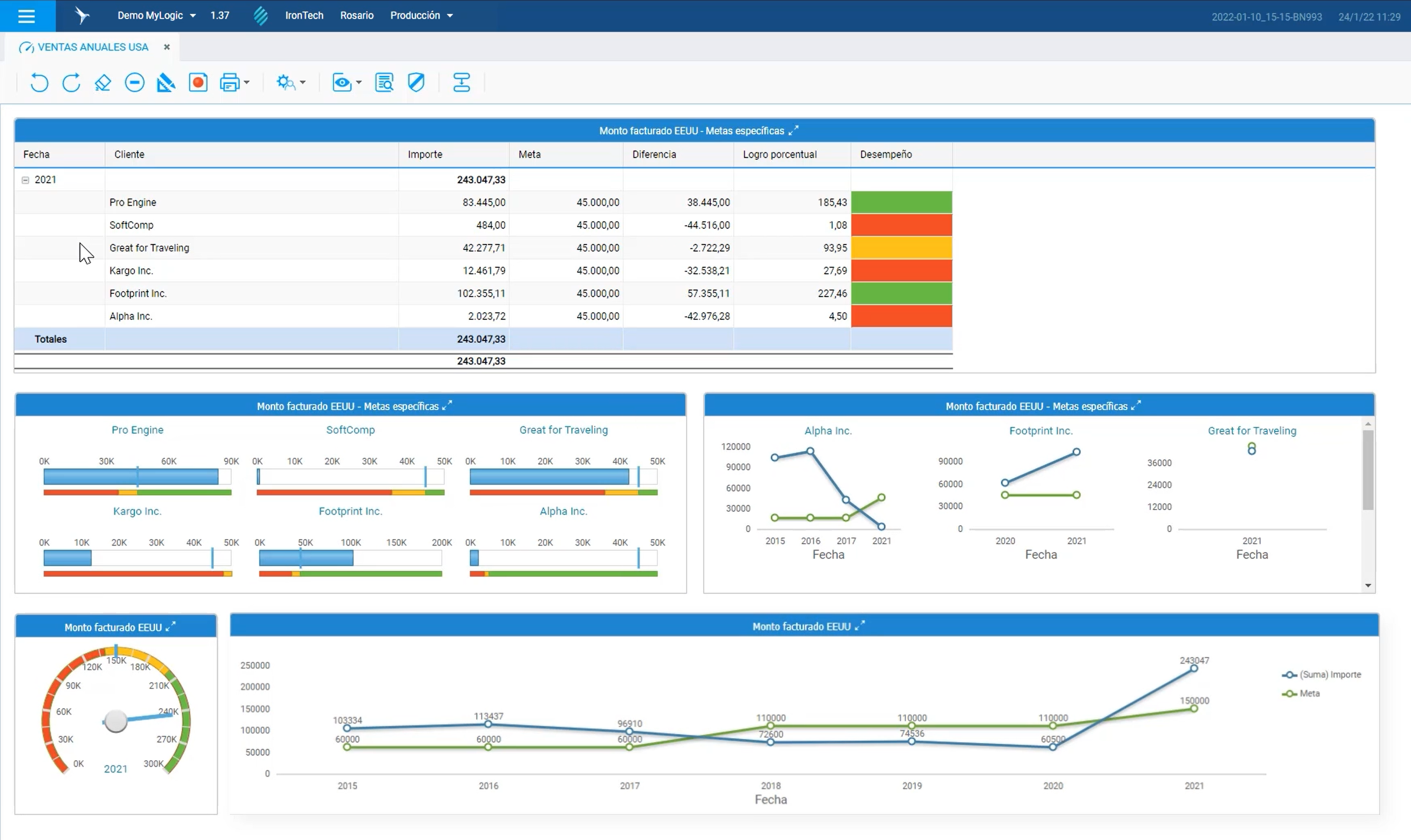This screenshot has height=840, width=1411.
Task: Click the redo arrow toolbar icon
Action: click(72, 83)
